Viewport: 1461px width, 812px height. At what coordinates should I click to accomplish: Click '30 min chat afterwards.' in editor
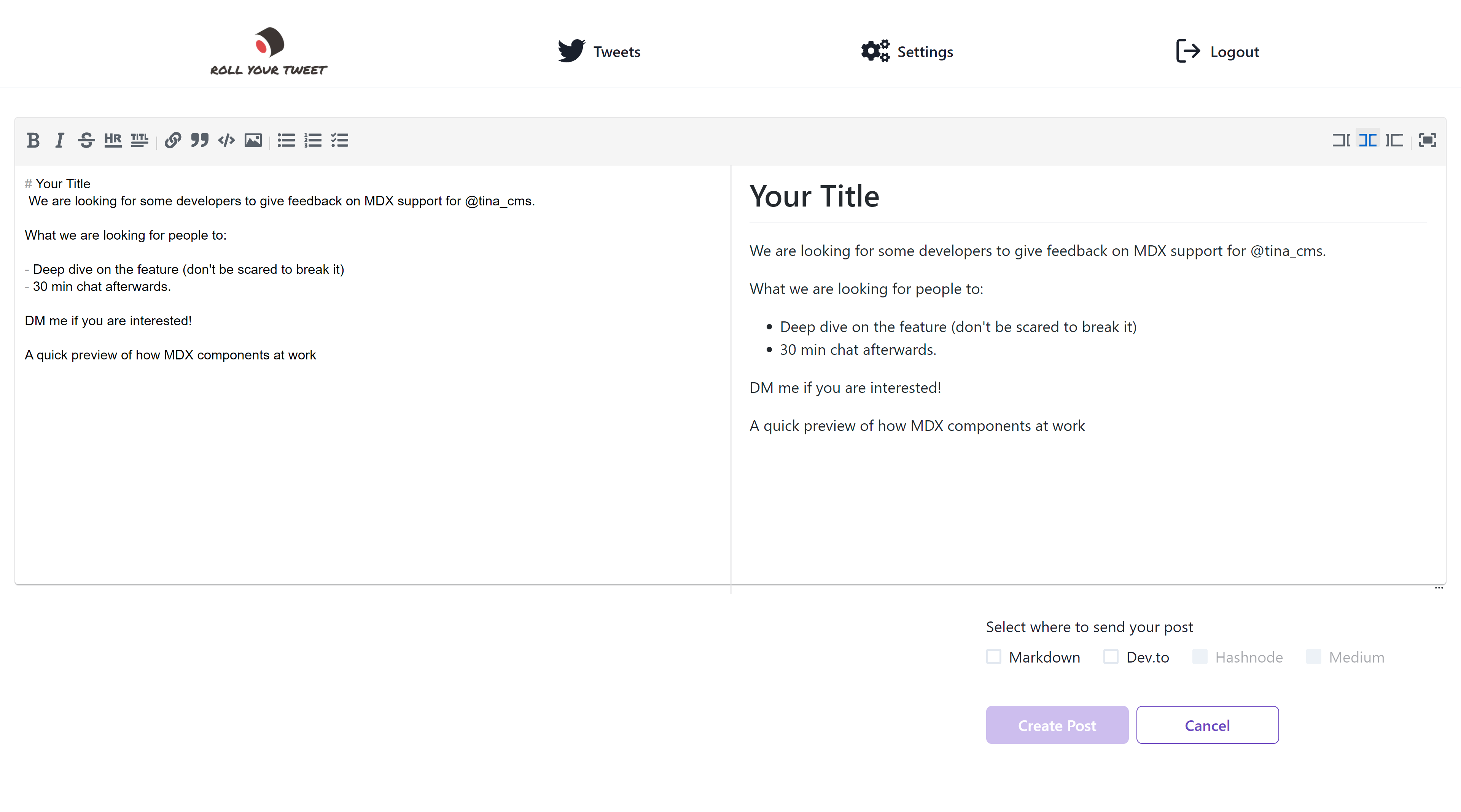pos(102,287)
